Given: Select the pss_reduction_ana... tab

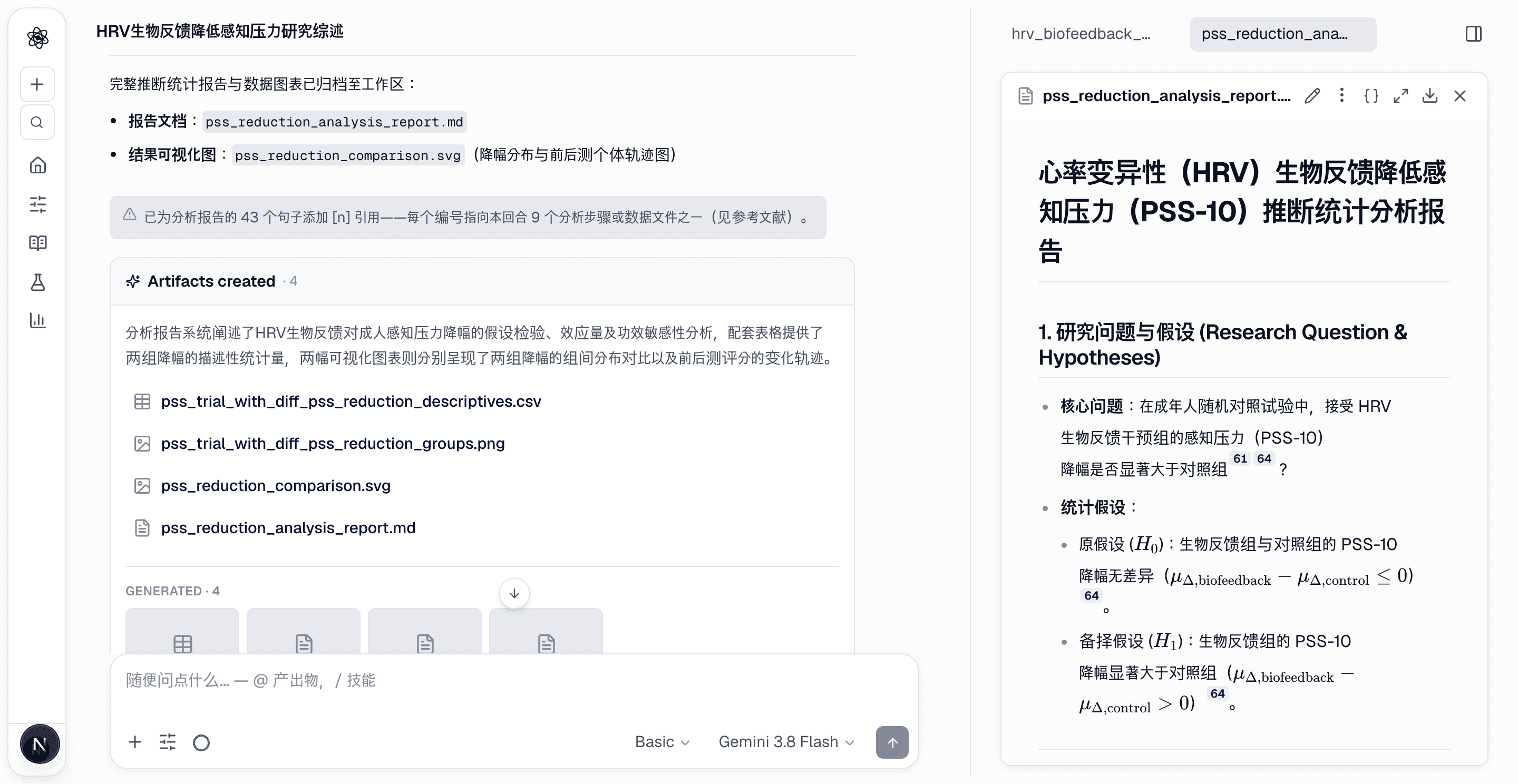Looking at the screenshot, I should coord(1283,34).
